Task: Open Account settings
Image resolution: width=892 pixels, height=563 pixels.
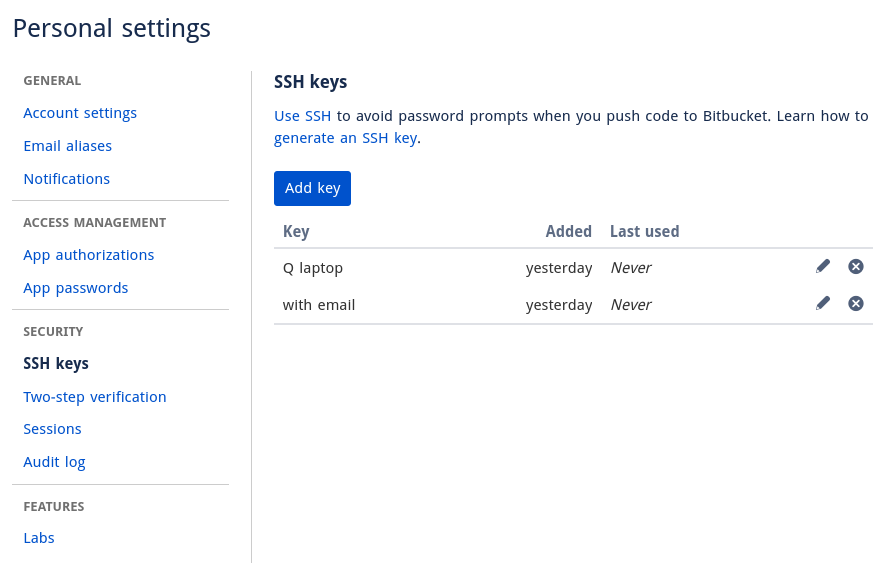Action: pyautogui.click(x=80, y=113)
